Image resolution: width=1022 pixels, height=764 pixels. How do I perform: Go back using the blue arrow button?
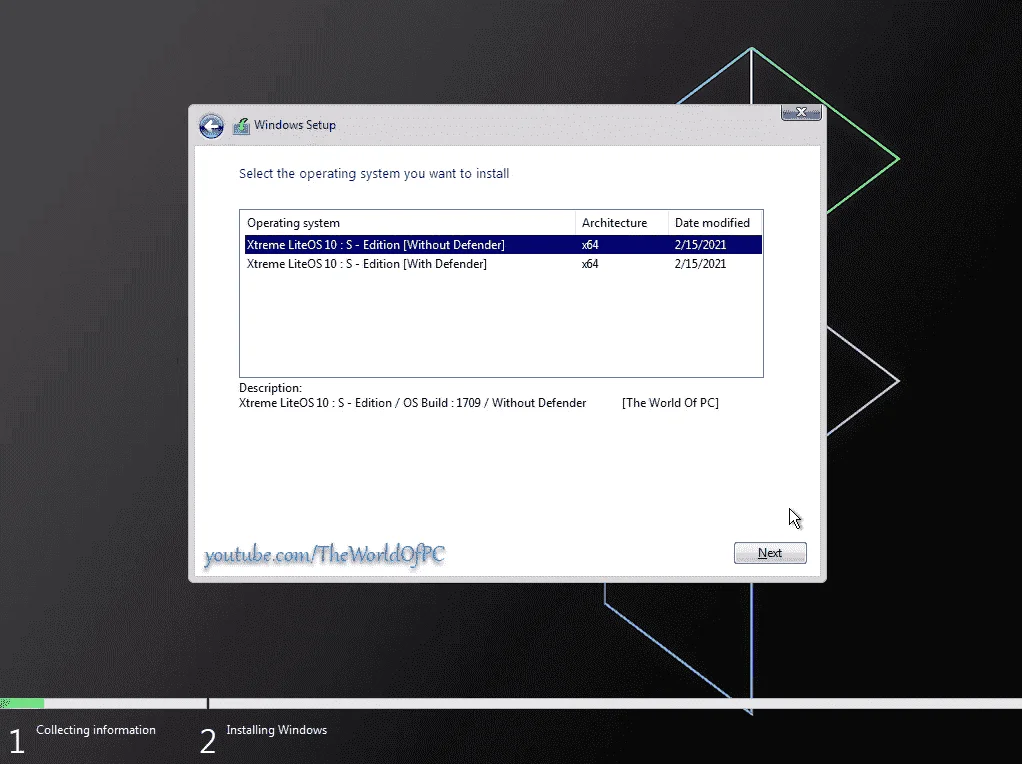click(211, 126)
